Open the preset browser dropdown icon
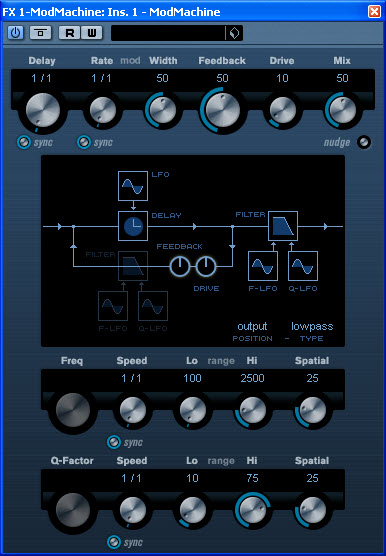Viewport: 386px width, 556px height. [234, 33]
